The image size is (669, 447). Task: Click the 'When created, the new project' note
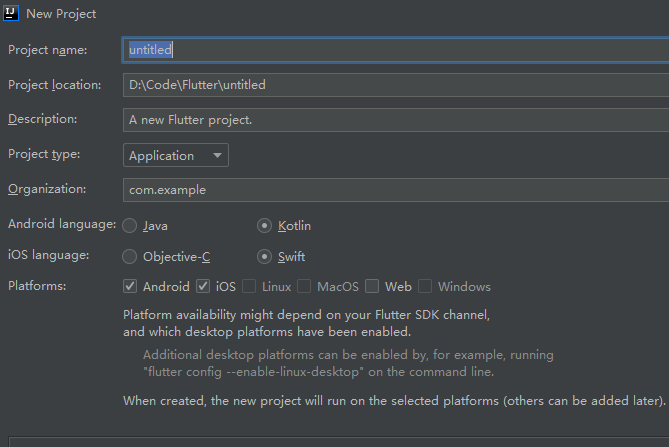(394, 401)
